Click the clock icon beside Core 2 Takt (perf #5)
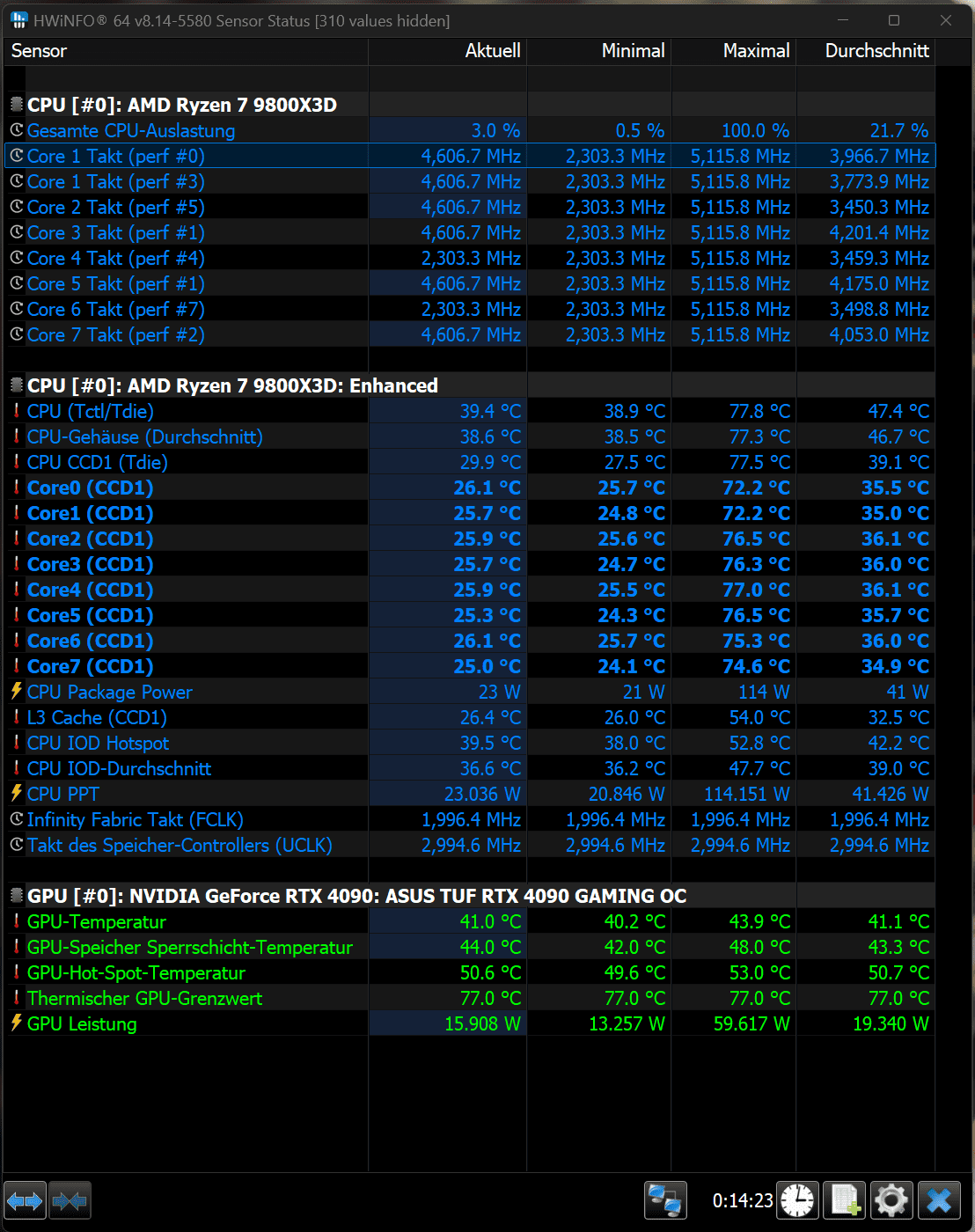Image resolution: width=975 pixels, height=1232 pixels. pos(16,207)
